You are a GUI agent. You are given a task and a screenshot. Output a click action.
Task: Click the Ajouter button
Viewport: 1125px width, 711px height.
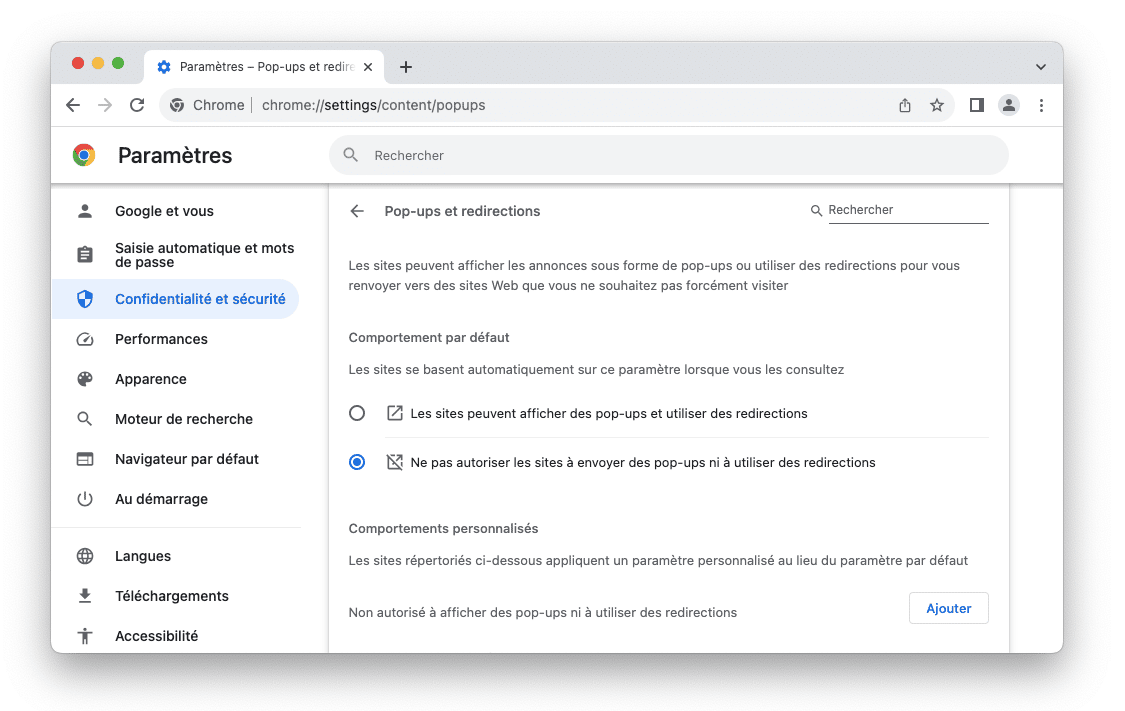pos(948,608)
